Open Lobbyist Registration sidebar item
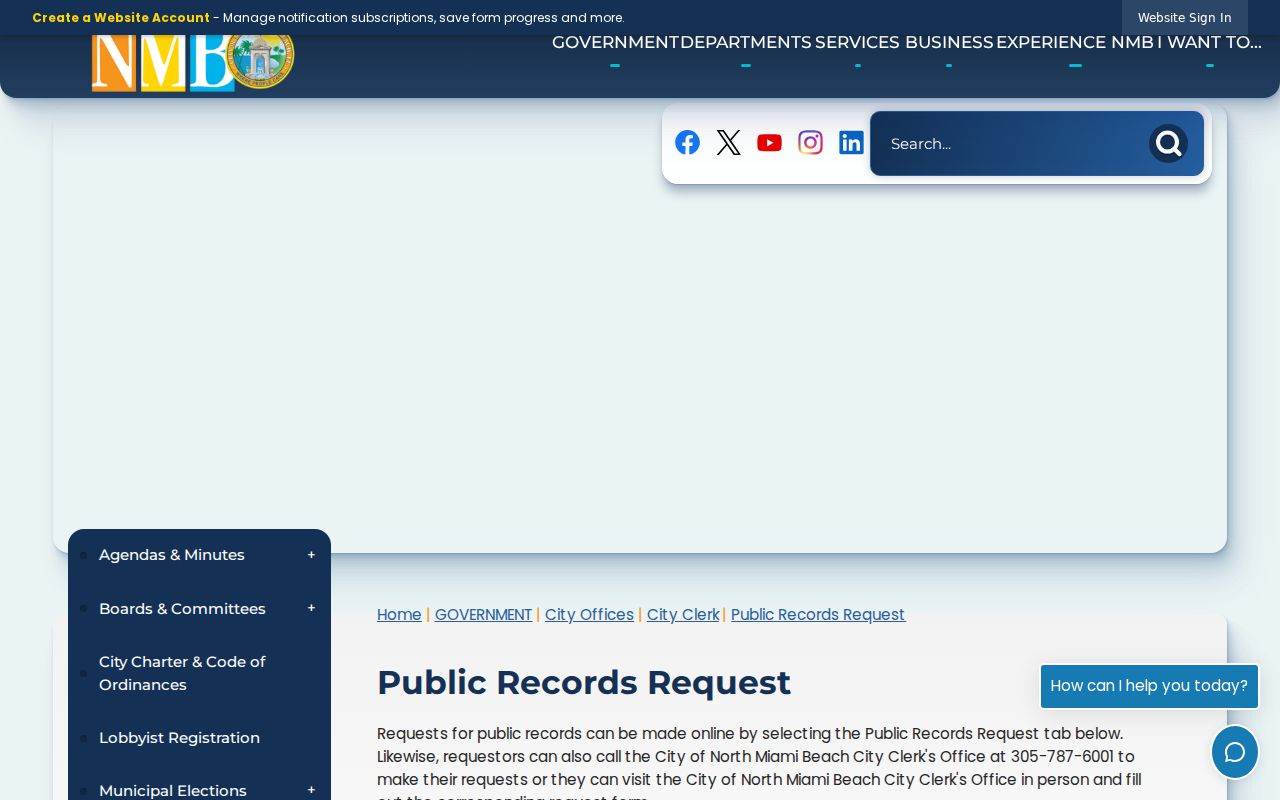 (x=179, y=738)
